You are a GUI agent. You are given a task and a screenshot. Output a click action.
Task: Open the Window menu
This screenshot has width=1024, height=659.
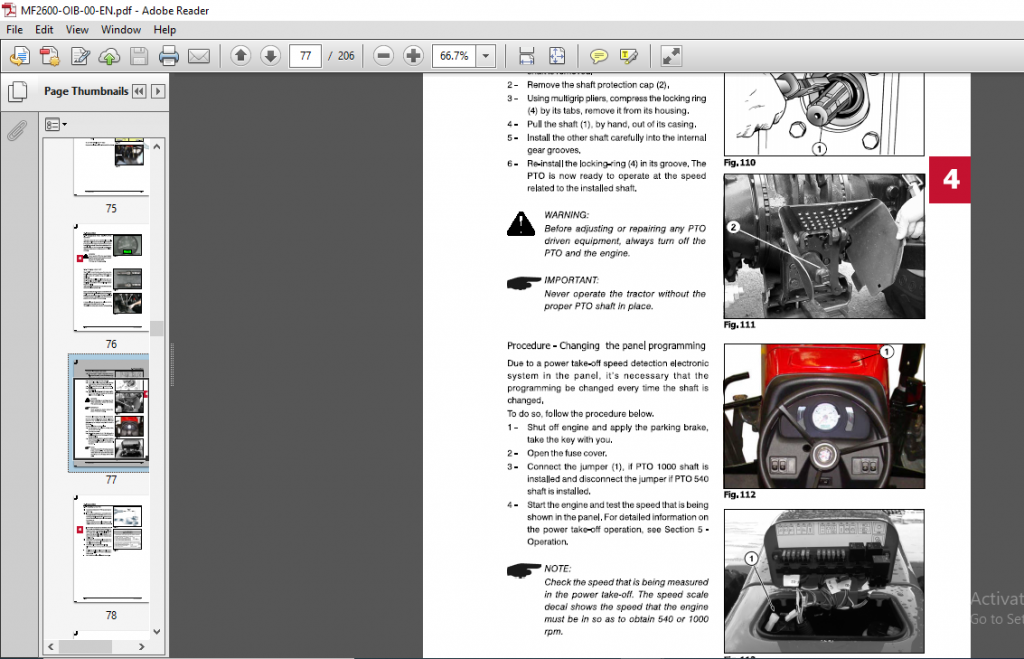[x=121, y=29]
